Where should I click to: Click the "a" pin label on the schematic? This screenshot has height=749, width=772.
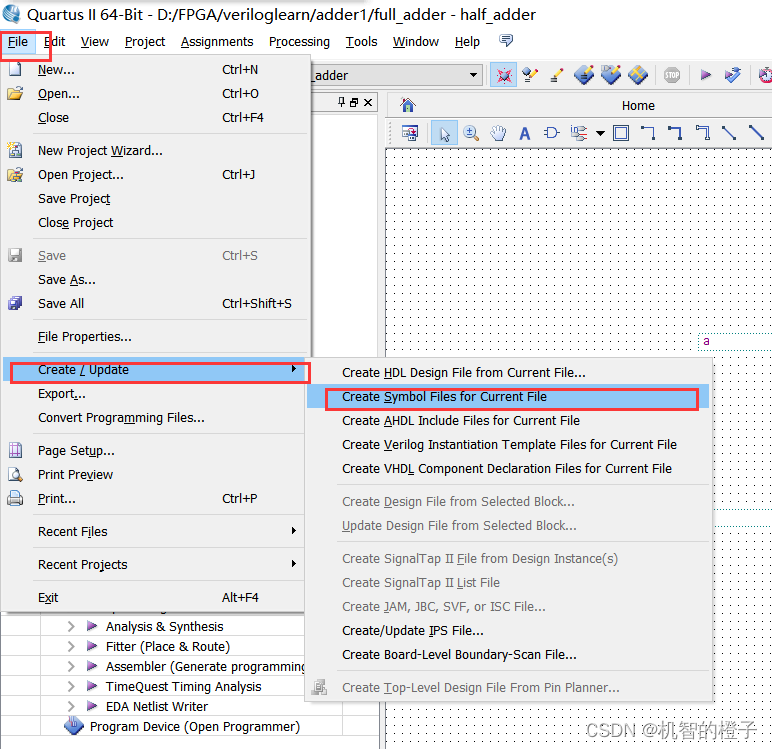pos(707,341)
